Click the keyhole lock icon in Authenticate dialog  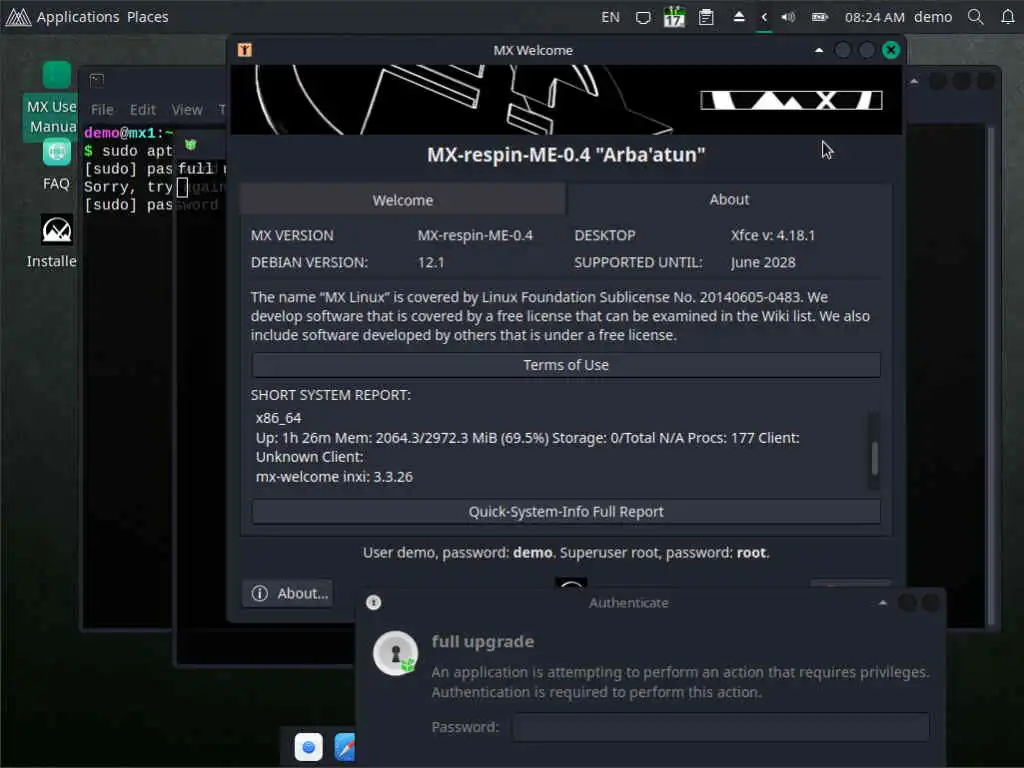coord(395,653)
